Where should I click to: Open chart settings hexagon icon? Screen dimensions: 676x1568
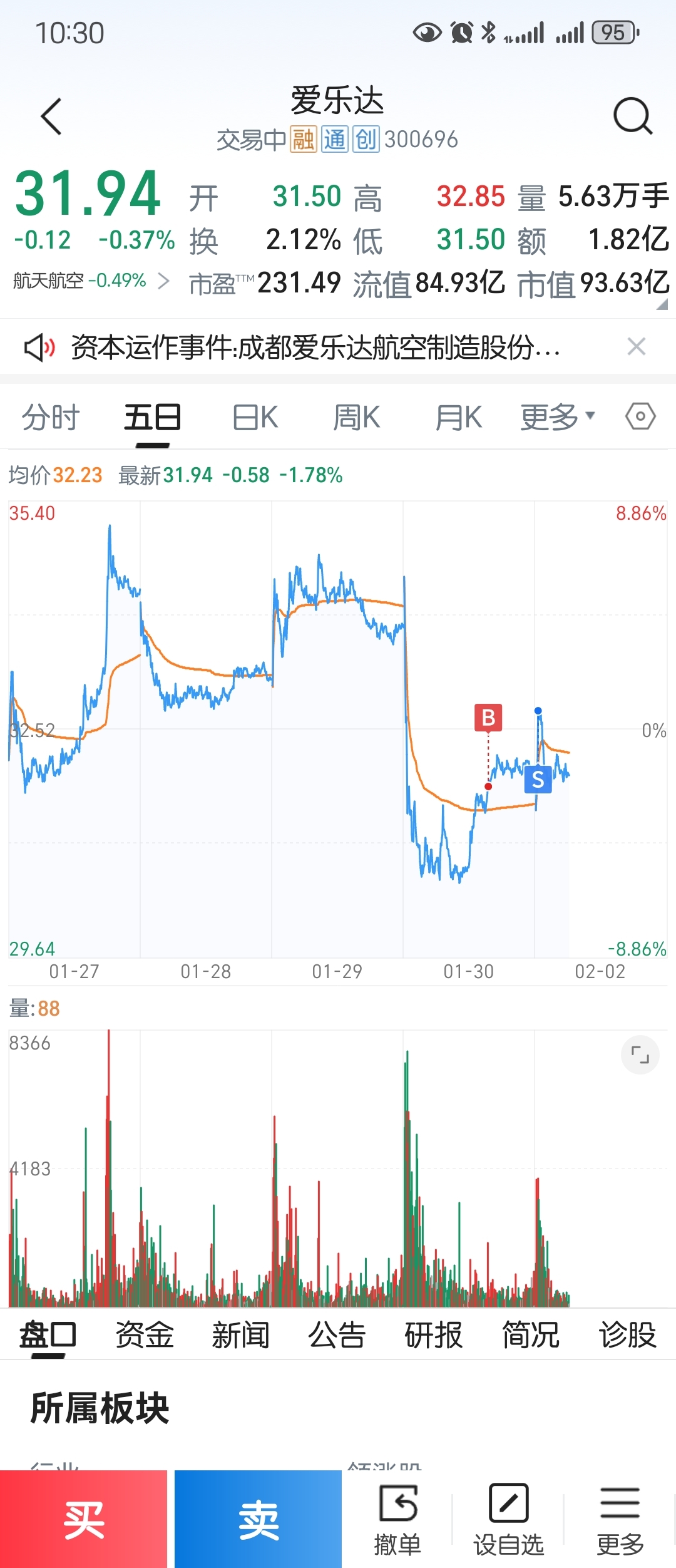(640, 416)
